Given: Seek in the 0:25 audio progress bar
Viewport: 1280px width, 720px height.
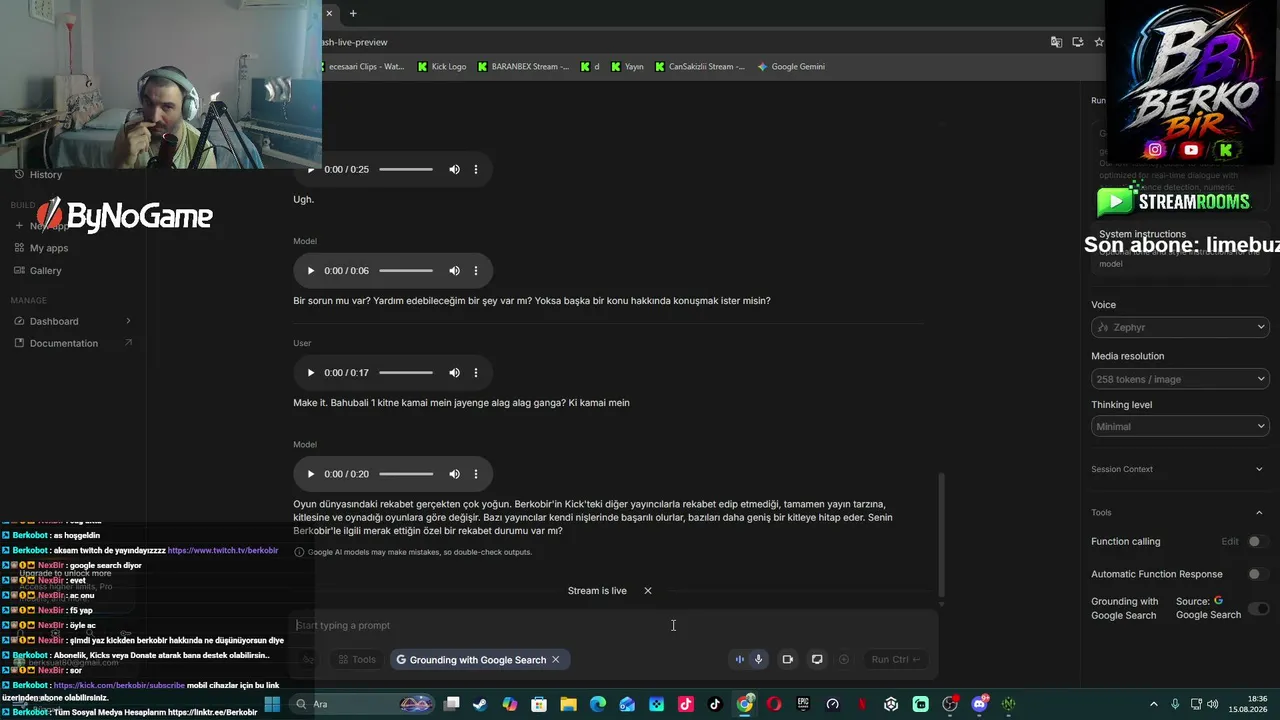Looking at the screenshot, I should click(406, 169).
